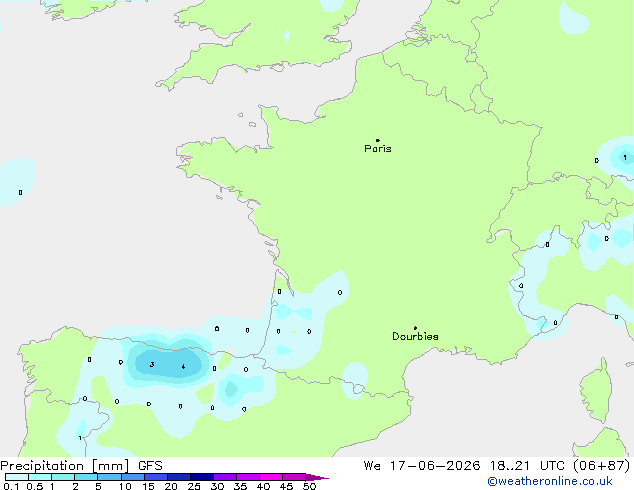The width and height of the screenshot is (634, 490).
Task: Click the Dourbies location dot marker
Action: (415, 328)
